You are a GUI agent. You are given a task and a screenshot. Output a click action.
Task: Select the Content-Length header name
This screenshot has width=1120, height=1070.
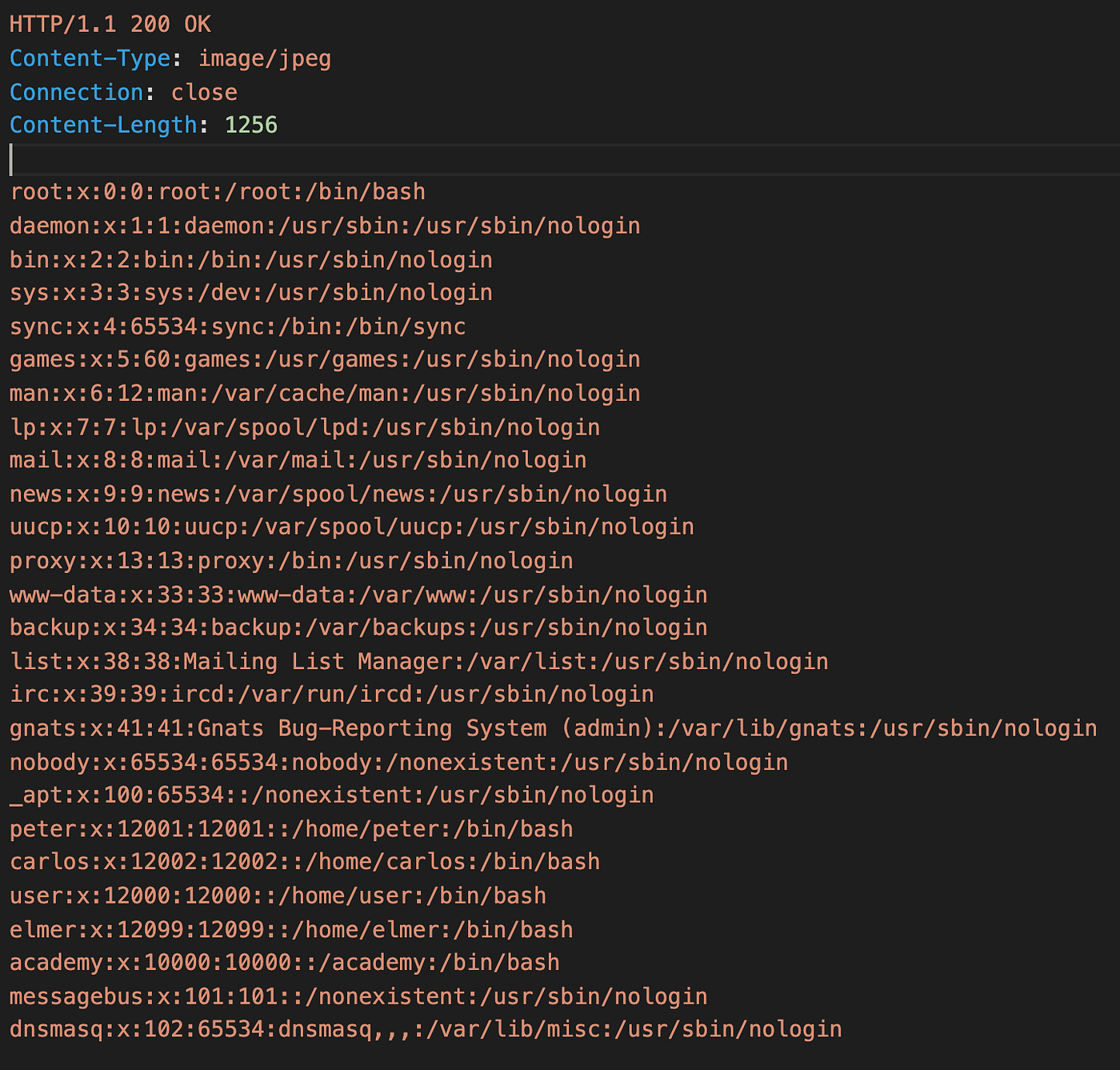click(104, 126)
